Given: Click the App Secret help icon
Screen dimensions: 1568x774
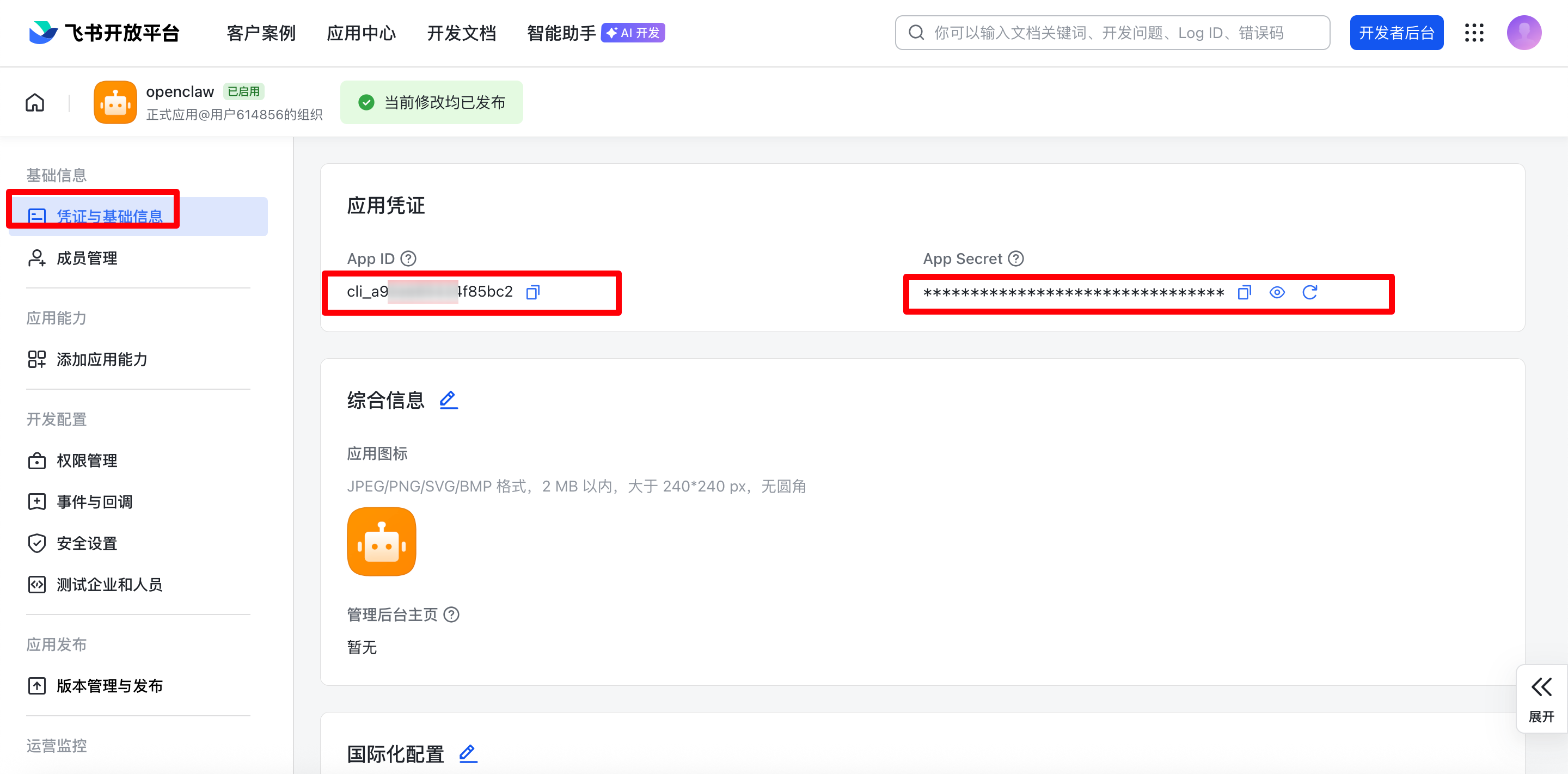Looking at the screenshot, I should [1016, 259].
